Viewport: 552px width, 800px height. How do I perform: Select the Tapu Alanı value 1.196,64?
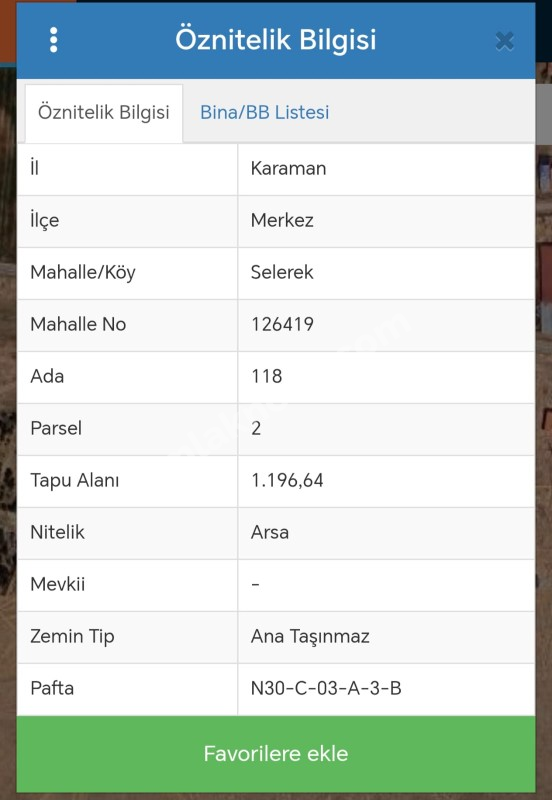[x=287, y=481]
